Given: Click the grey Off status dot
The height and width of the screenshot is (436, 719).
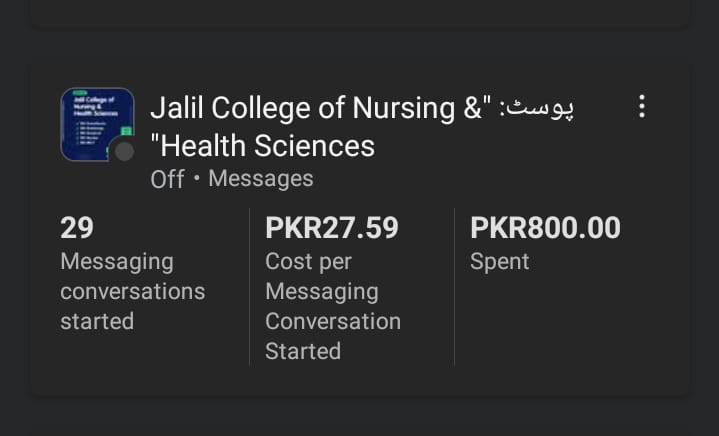Looking at the screenshot, I should (x=124, y=151).
